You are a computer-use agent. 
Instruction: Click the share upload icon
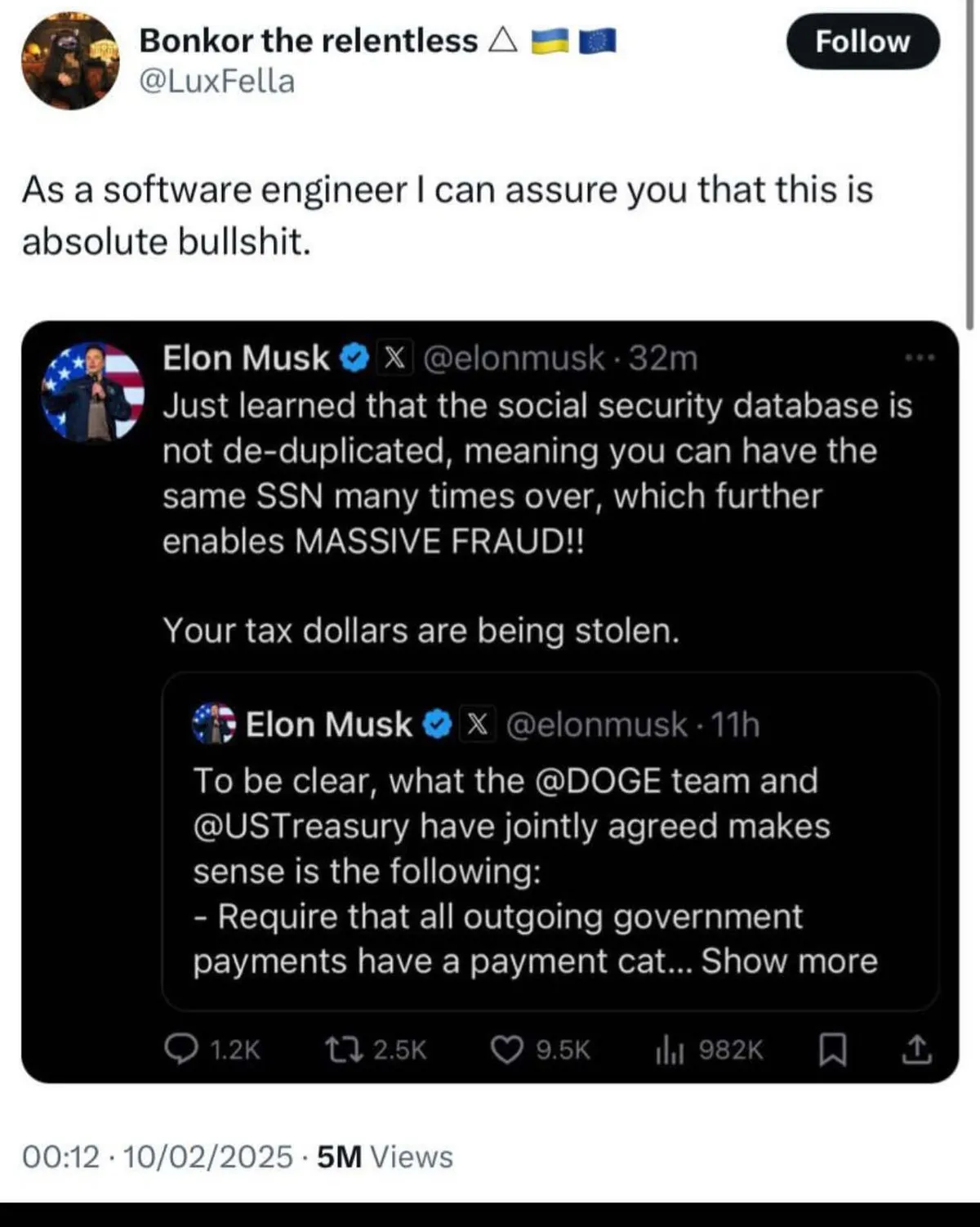pos(916,1050)
